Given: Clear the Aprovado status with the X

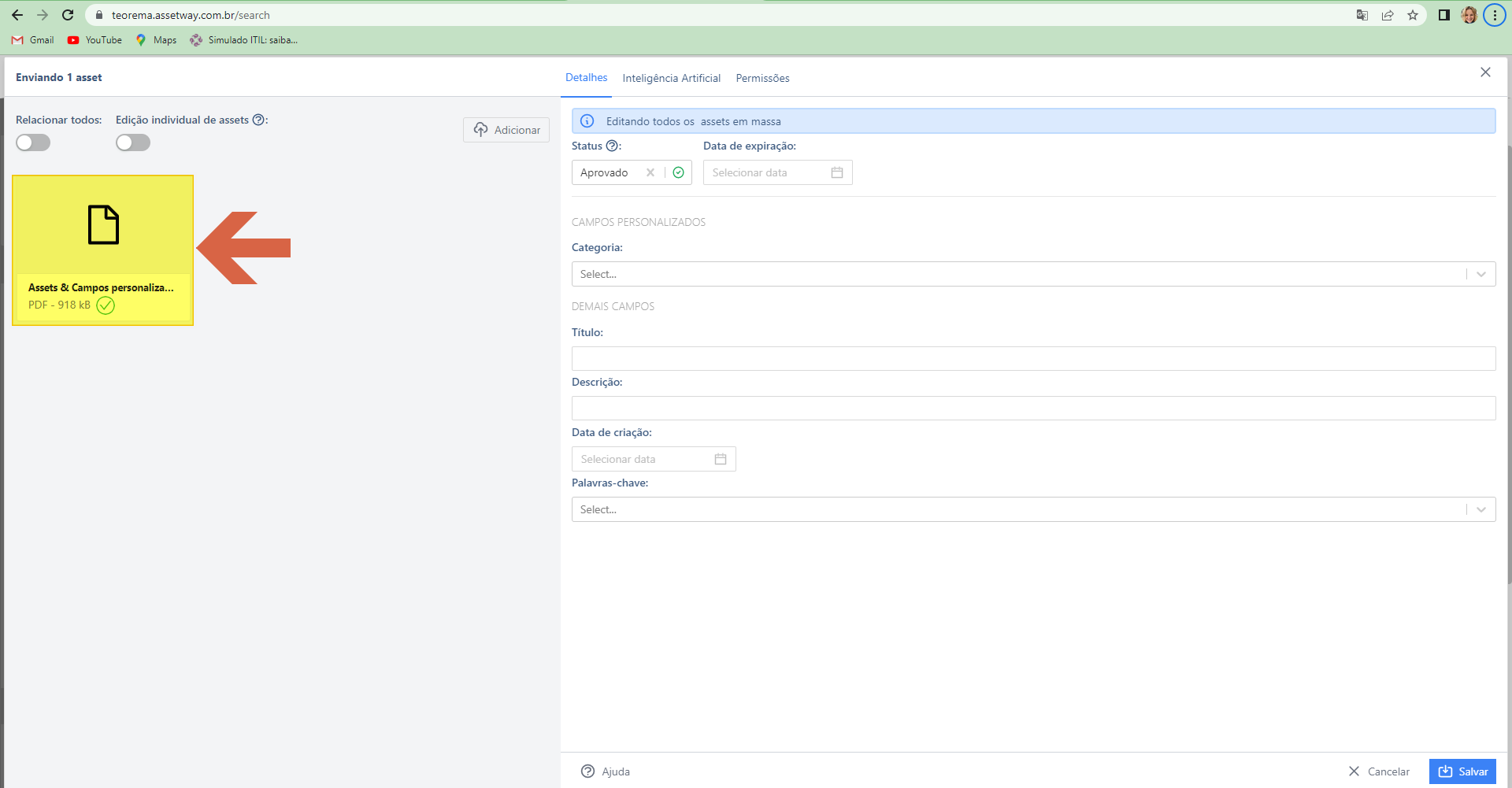Looking at the screenshot, I should 650,172.
